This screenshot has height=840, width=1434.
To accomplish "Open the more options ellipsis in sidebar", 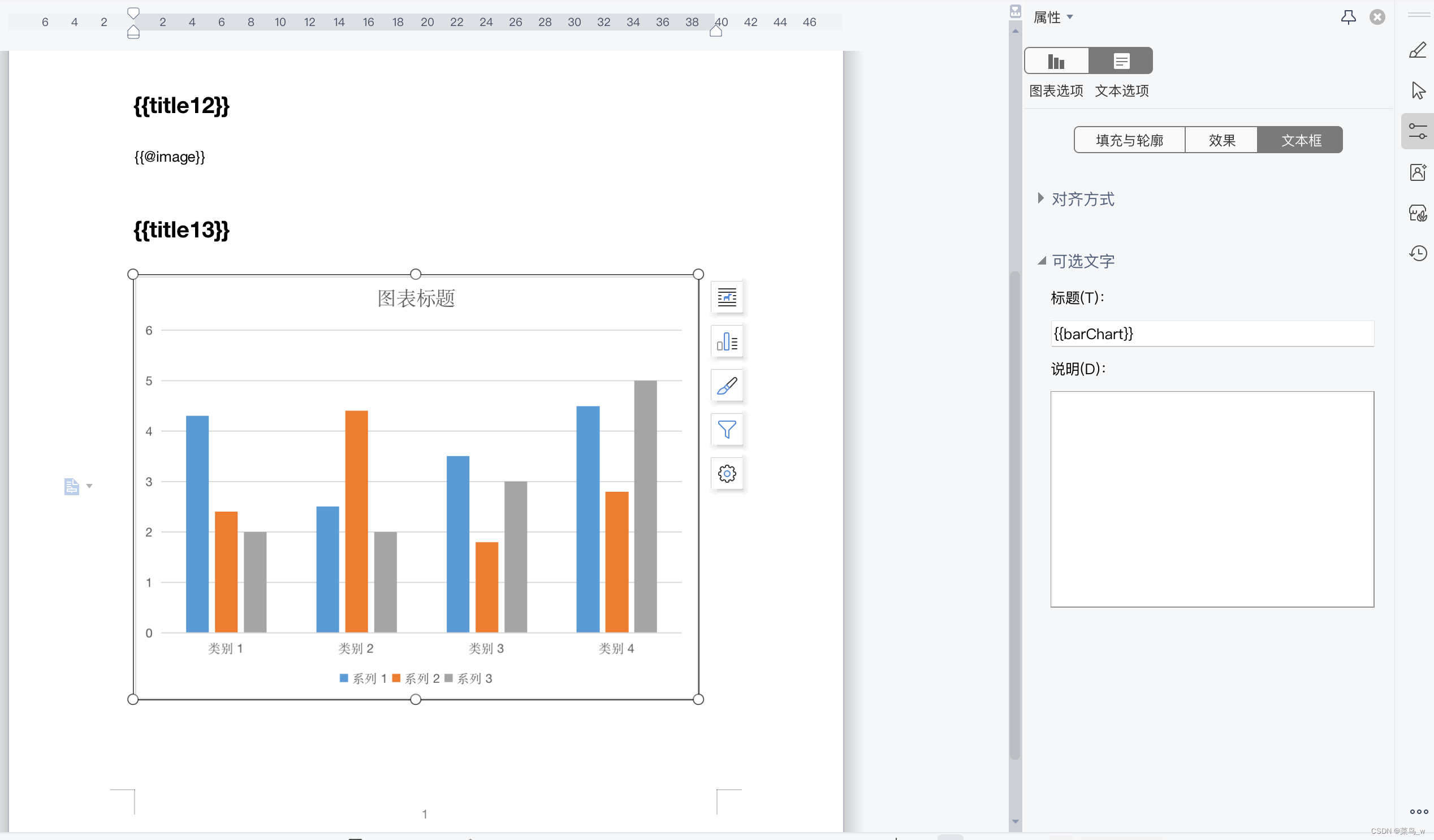I will pyautogui.click(x=1419, y=812).
